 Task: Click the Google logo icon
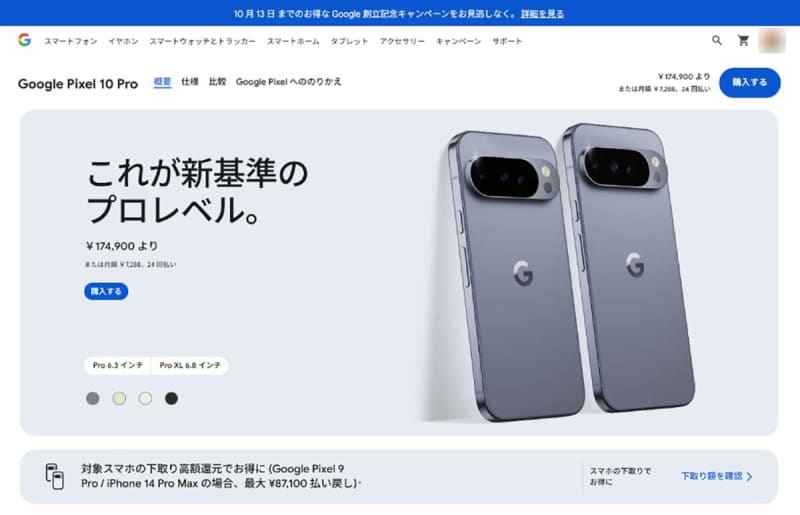coord(24,40)
